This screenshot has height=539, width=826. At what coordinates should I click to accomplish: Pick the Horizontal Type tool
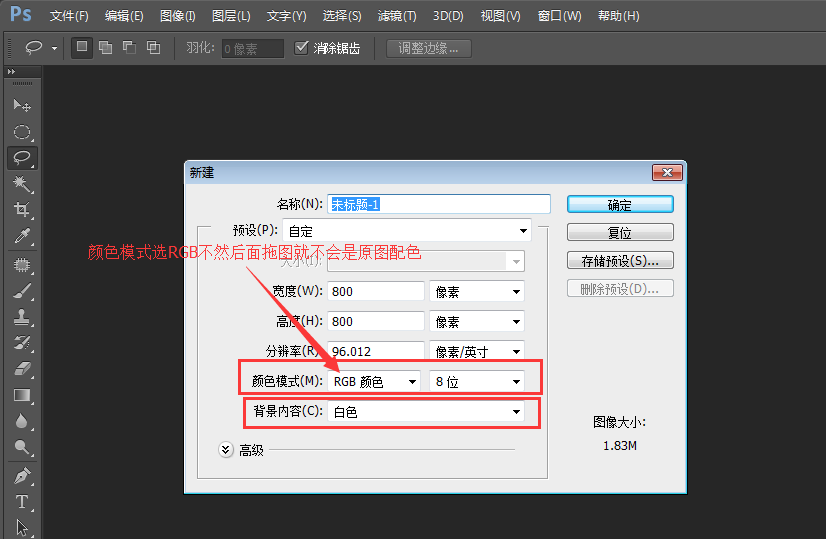tap(21, 501)
